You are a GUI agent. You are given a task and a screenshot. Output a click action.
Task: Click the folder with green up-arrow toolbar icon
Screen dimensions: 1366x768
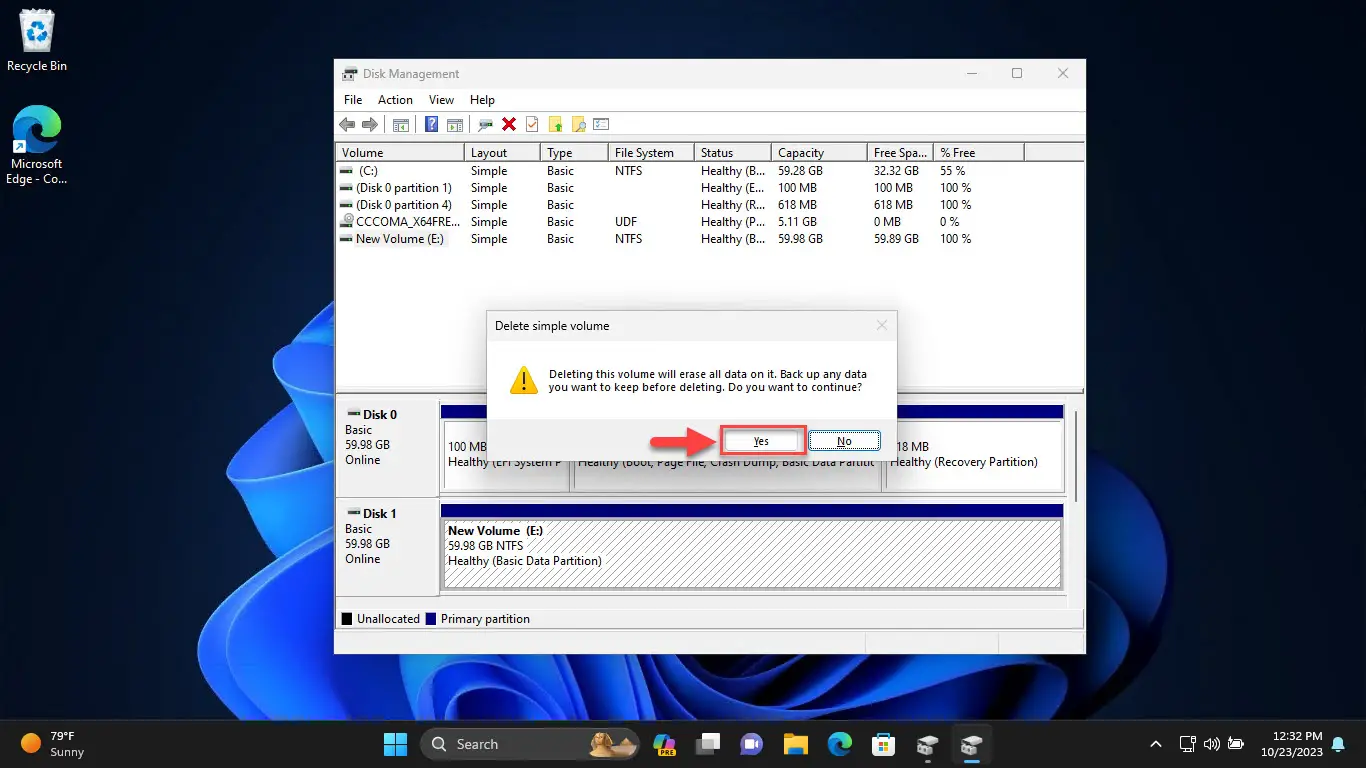[555, 125]
